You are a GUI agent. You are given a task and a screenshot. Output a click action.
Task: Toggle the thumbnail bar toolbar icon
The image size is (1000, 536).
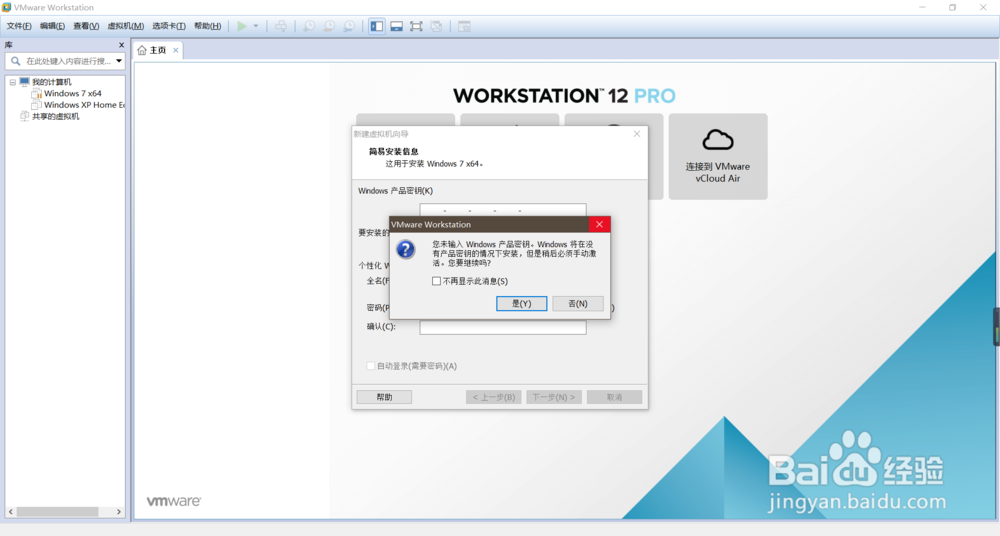coord(397,26)
